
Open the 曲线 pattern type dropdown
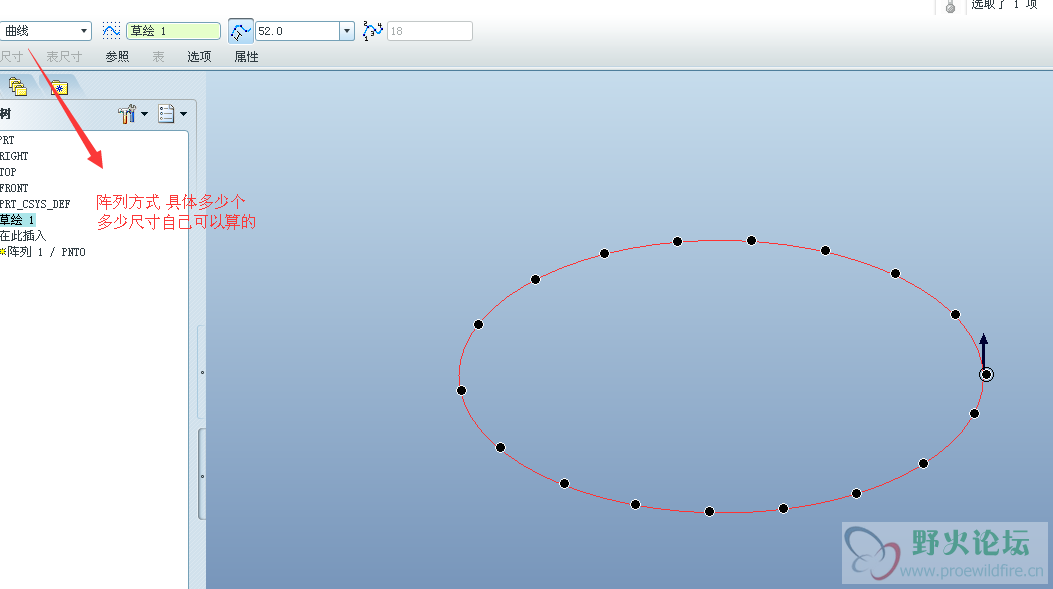coord(45,31)
